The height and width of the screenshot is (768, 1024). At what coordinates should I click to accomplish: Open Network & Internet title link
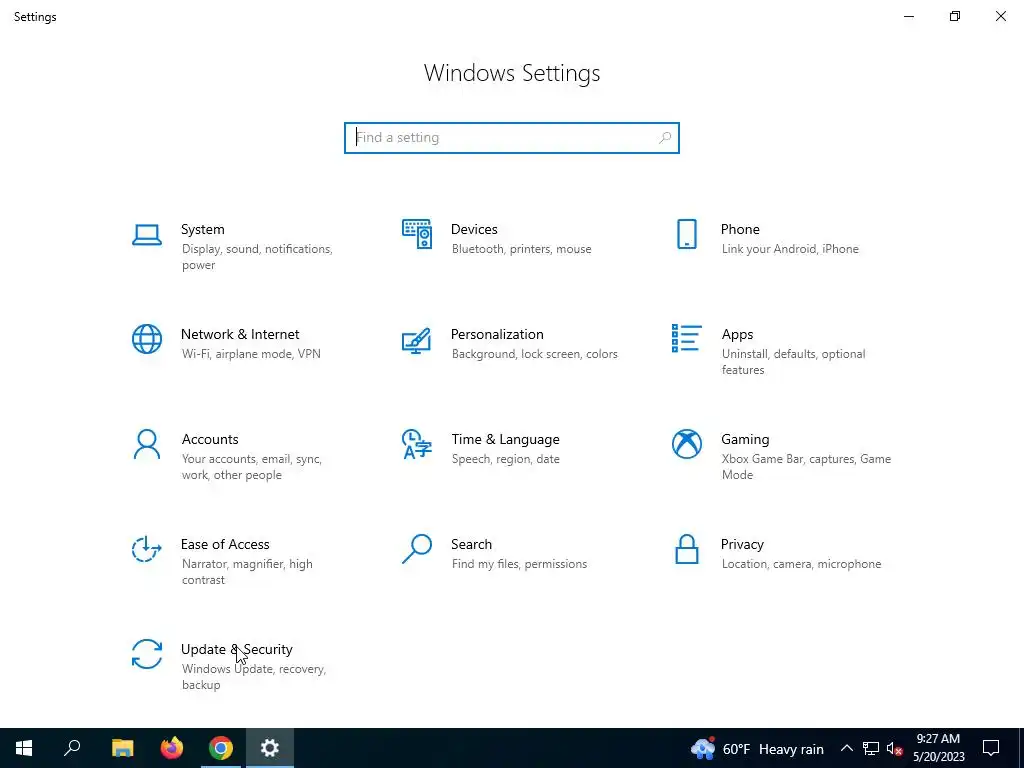tap(240, 334)
